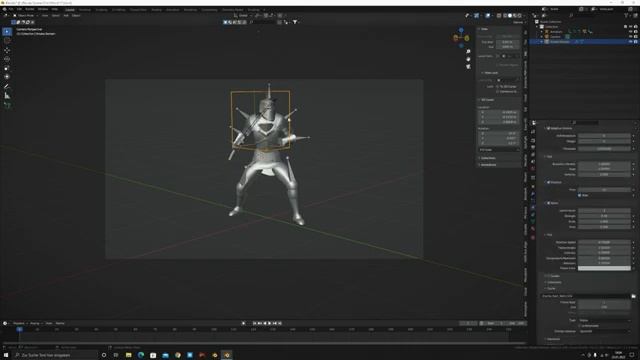The height and width of the screenshot is (360, 640).
Task: Open the timeline Marker menu
Action: (60, 323)
